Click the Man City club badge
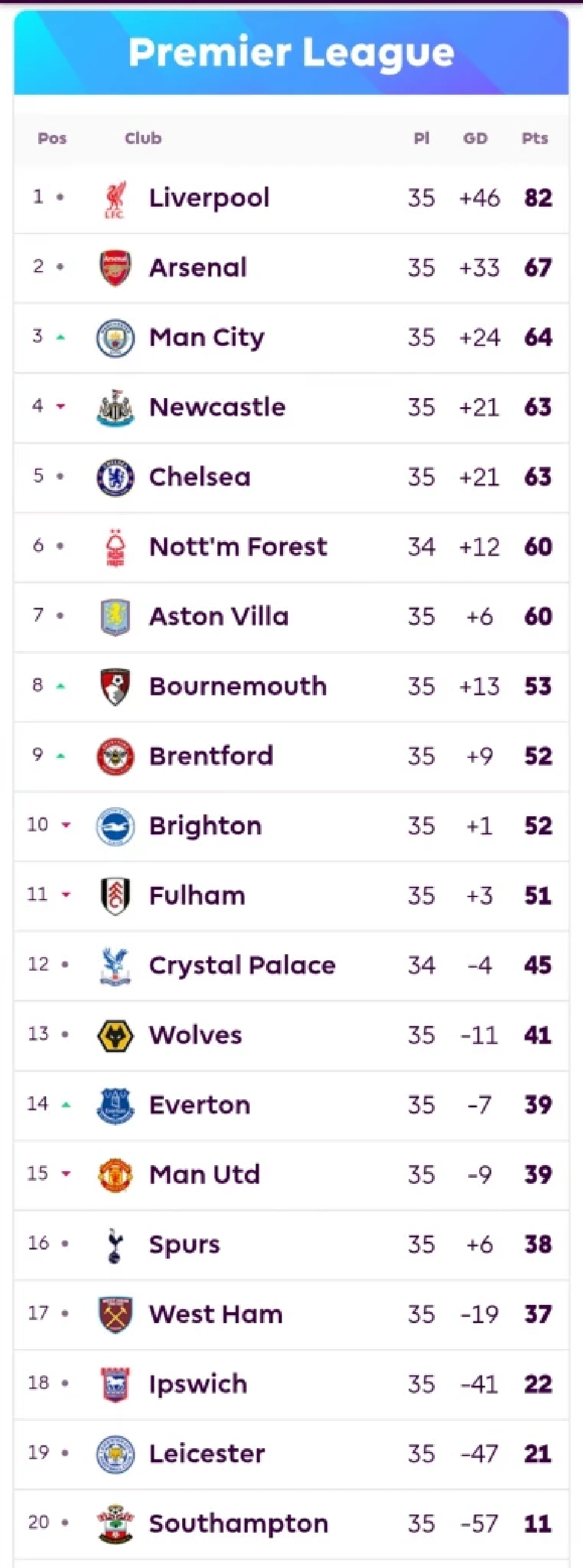The image size is (583, 1568). [x=115, y=337]
